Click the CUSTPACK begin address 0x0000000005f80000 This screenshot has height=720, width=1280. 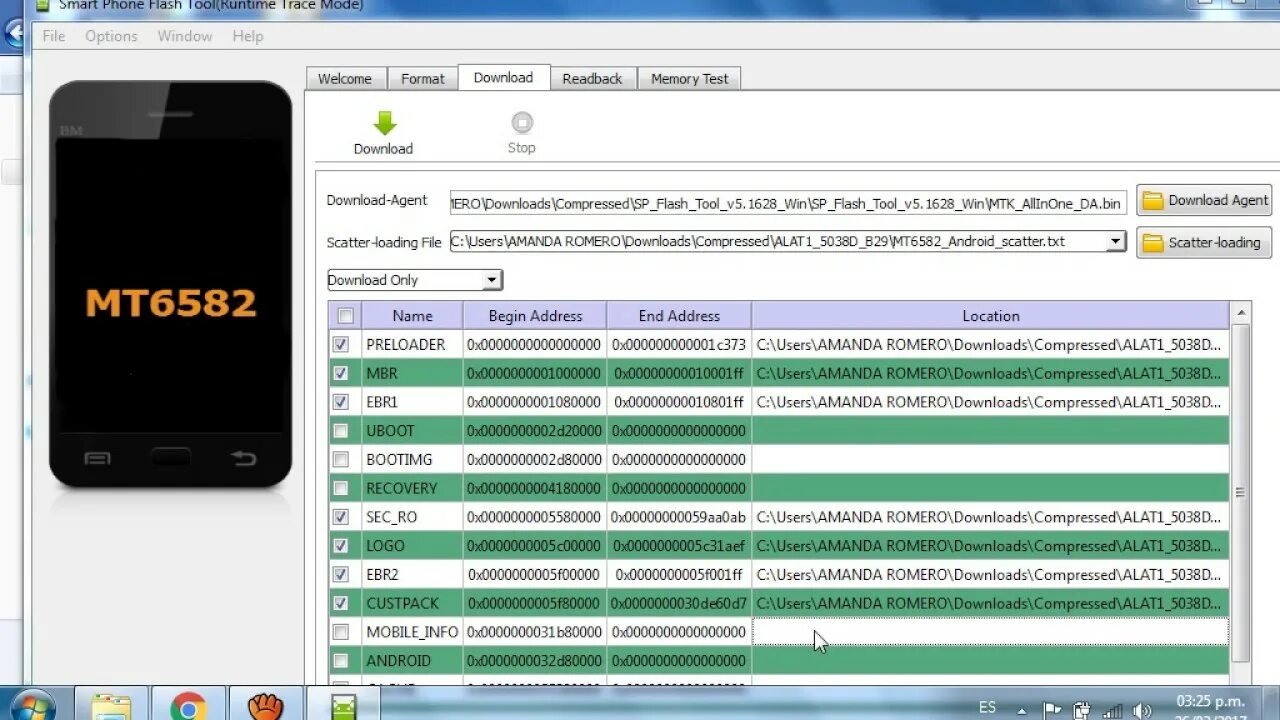pos(535,603)
